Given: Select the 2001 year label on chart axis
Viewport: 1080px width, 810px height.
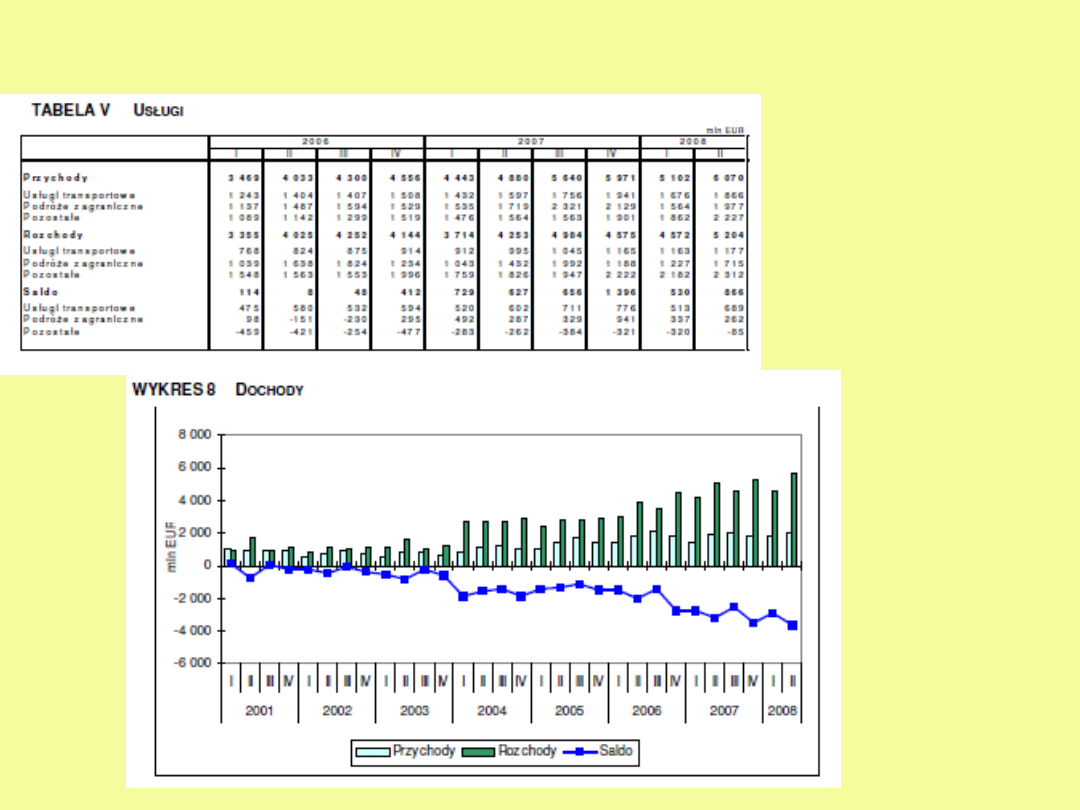Looking at the screenshot, I should [x=259, y=711].
